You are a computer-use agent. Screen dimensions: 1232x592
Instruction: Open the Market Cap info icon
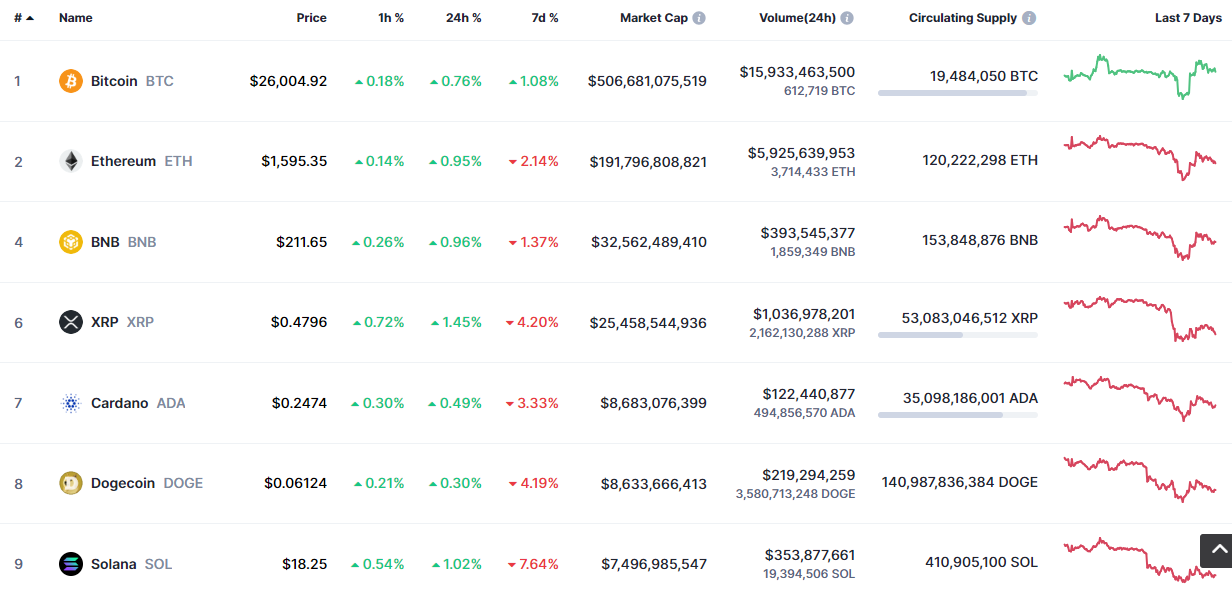[x=699, y=18]
